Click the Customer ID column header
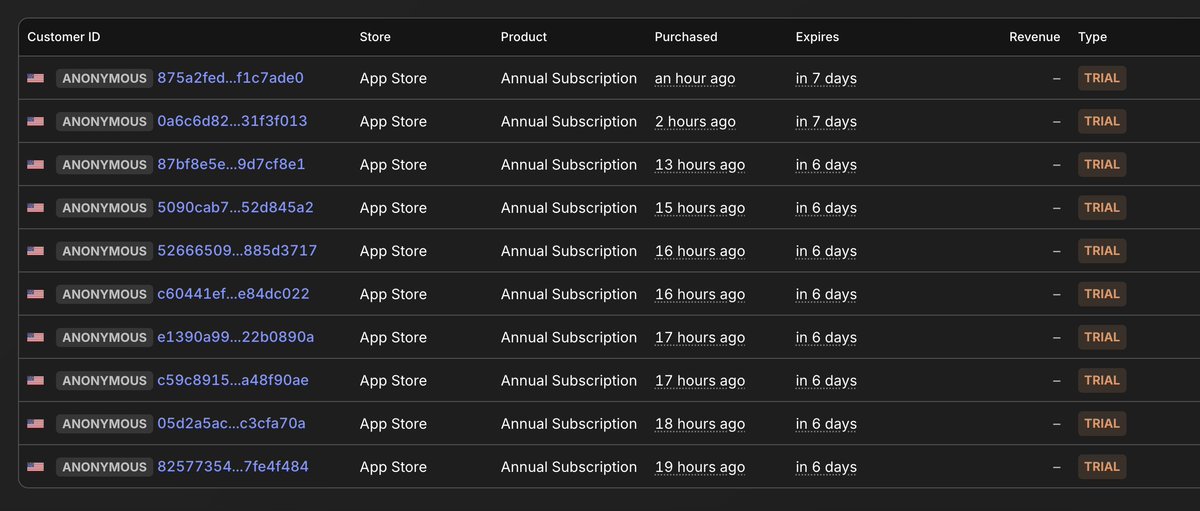 [x=64, y=37]
